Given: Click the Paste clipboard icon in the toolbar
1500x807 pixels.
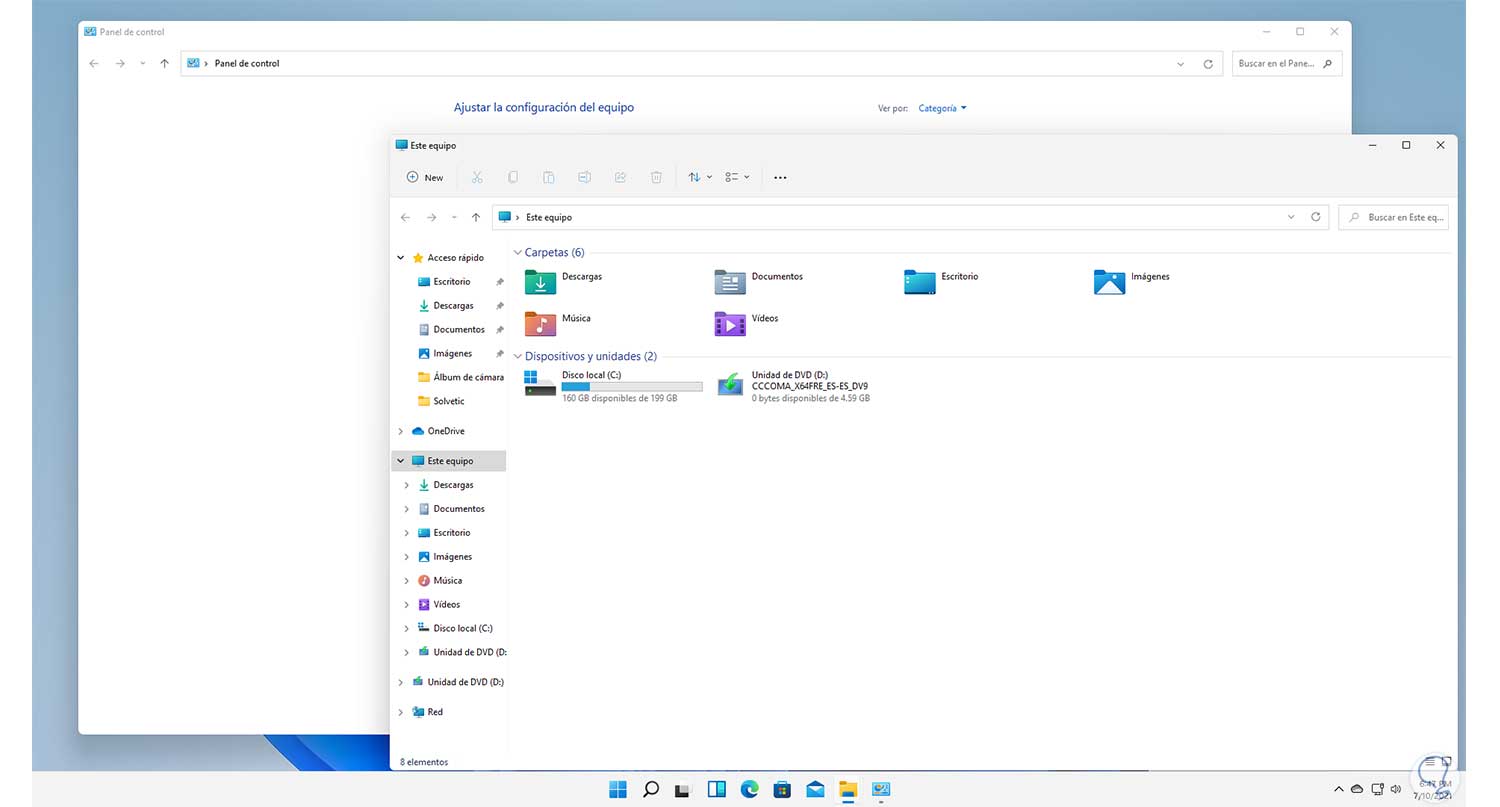Looking at the screenshot, I should [x=549, y=177].
